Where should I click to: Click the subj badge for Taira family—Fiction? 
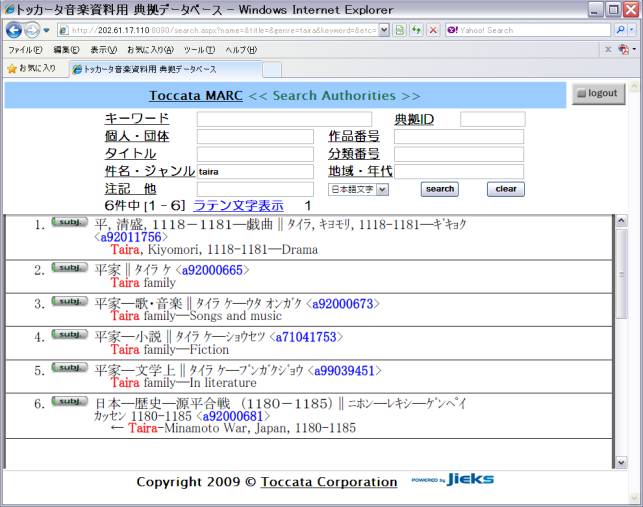(70, 334)
